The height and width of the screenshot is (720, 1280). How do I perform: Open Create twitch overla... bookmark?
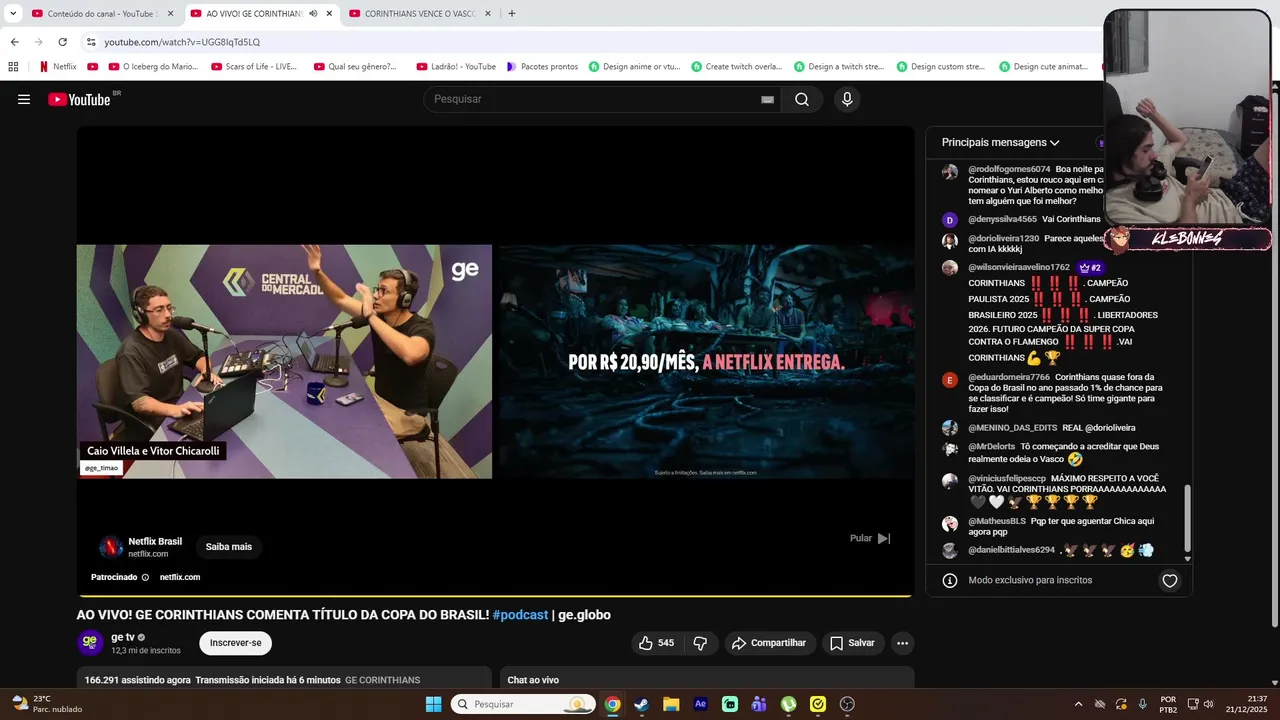click(736, 67)
